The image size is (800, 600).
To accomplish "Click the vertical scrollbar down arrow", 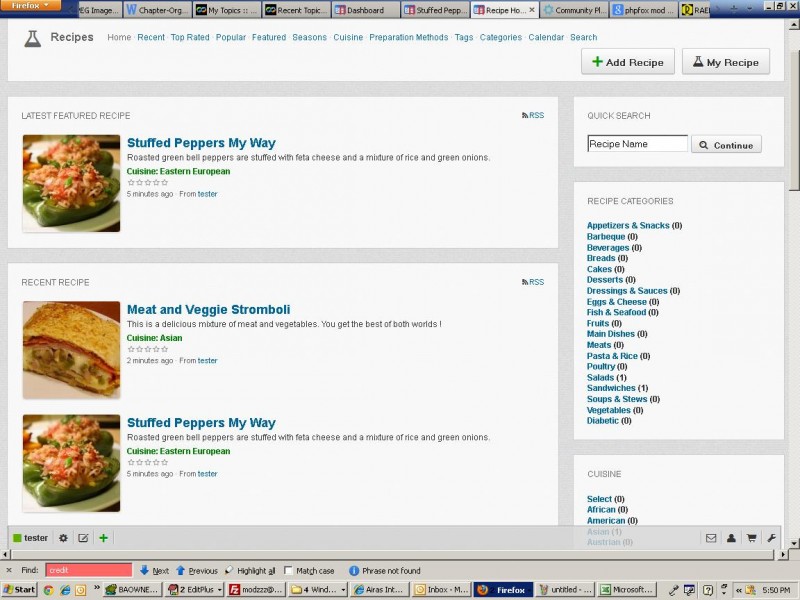I will click(x=794, y=543).
